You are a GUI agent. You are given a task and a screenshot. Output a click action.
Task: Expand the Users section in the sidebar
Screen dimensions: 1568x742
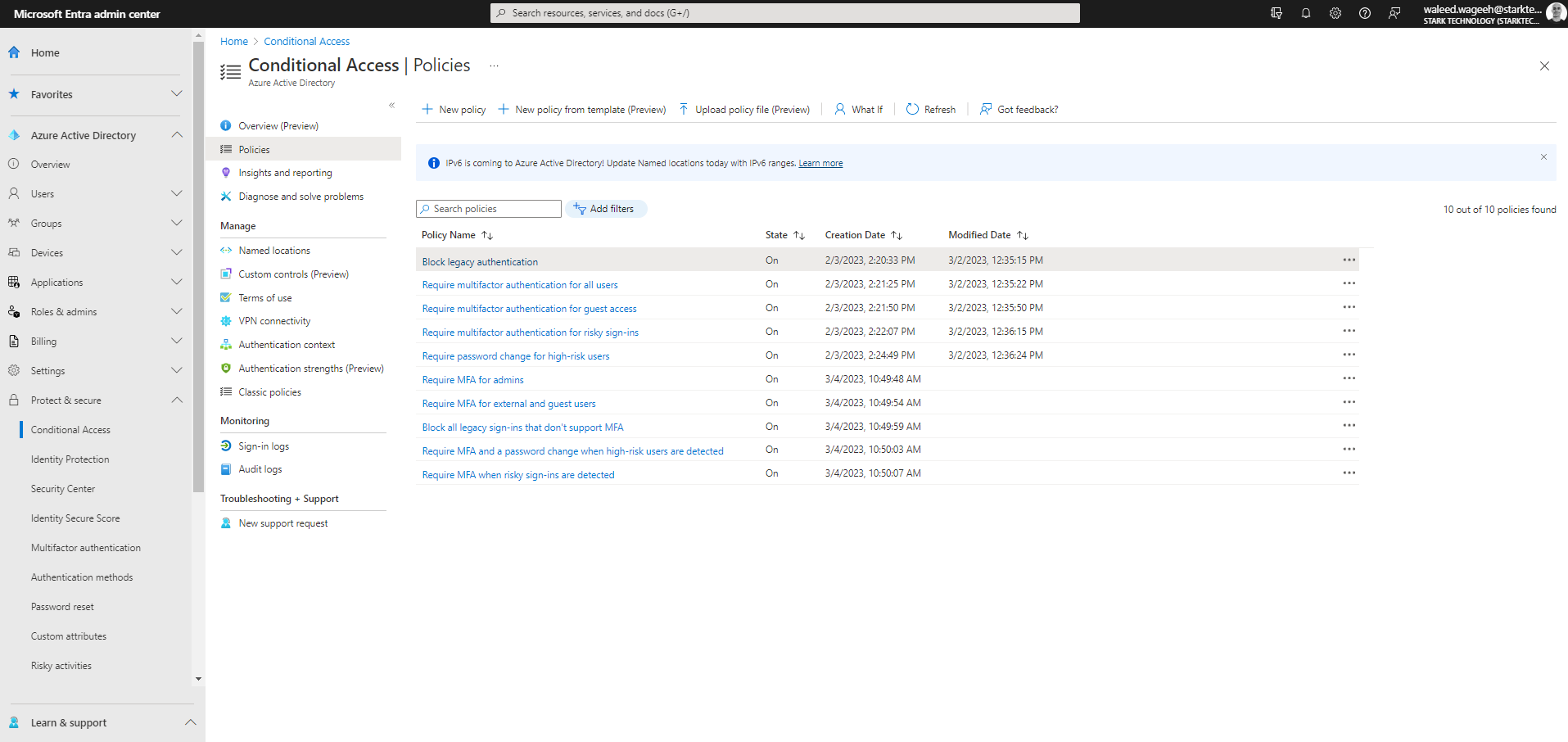pyautogui.click(x=177, y=193)
